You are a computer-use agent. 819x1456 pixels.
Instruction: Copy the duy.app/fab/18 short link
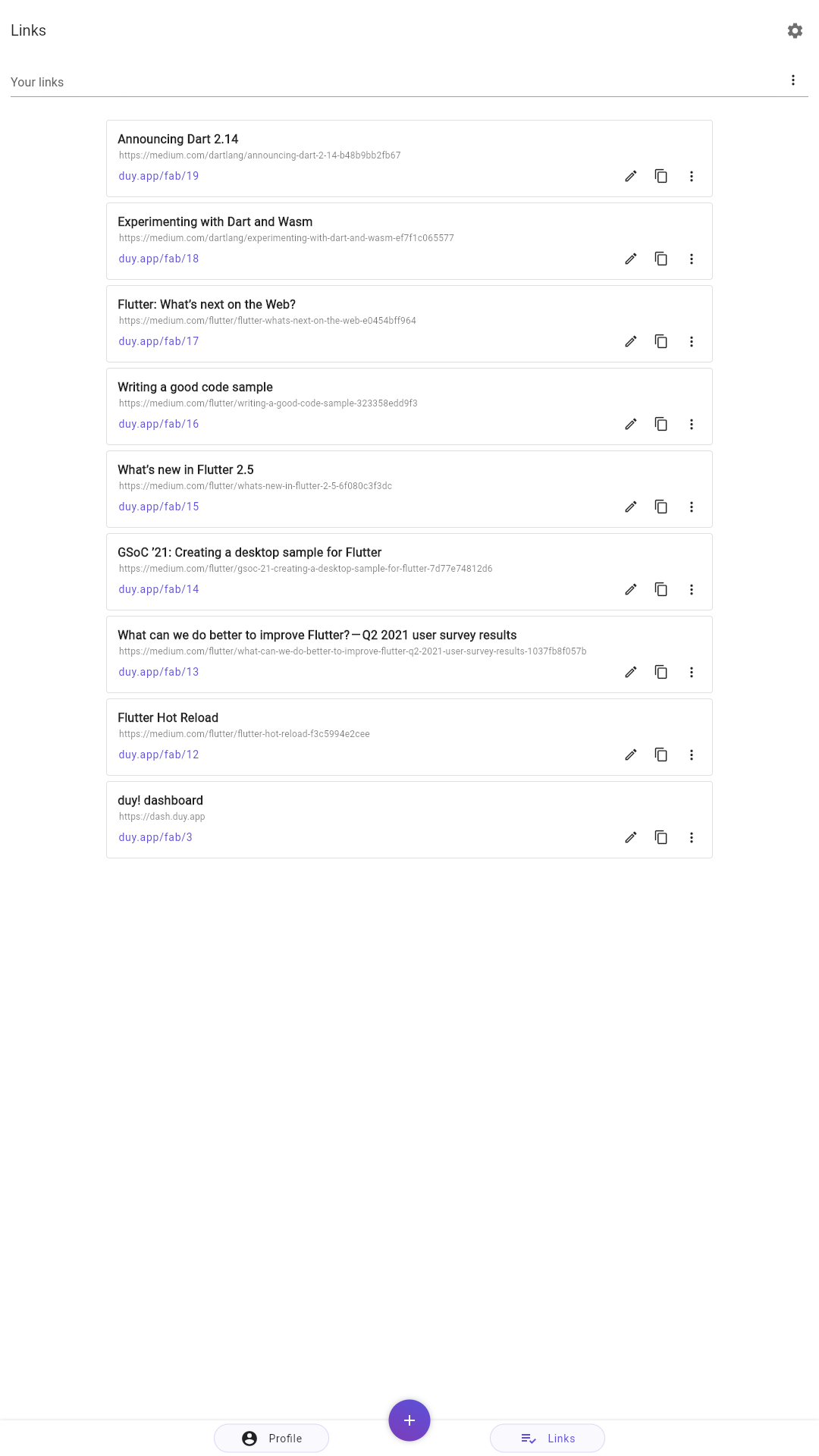(x=661, y=259)
